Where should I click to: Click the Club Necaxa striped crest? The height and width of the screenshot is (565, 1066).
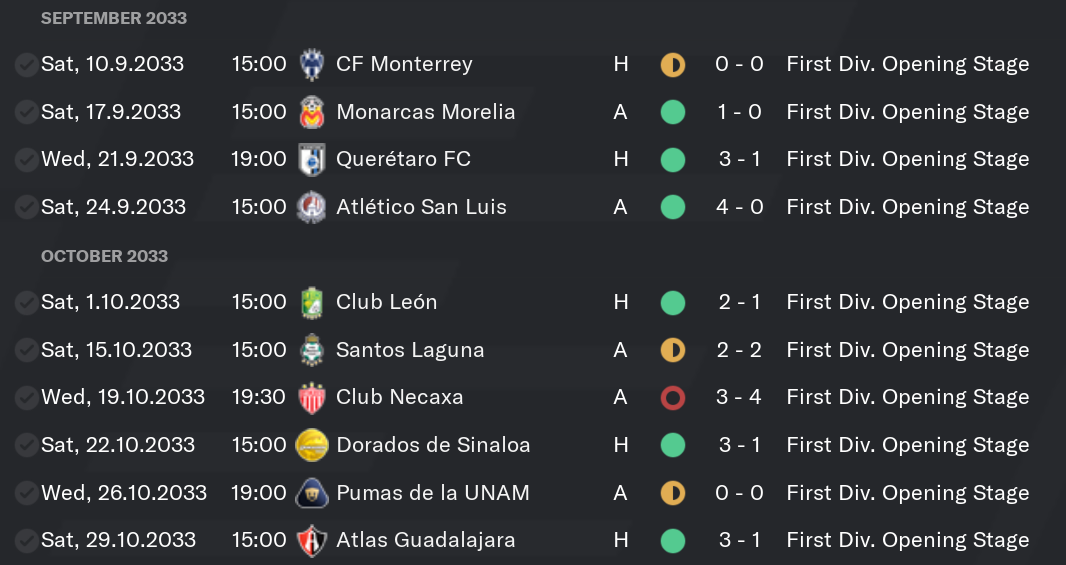tap(312, 398)
